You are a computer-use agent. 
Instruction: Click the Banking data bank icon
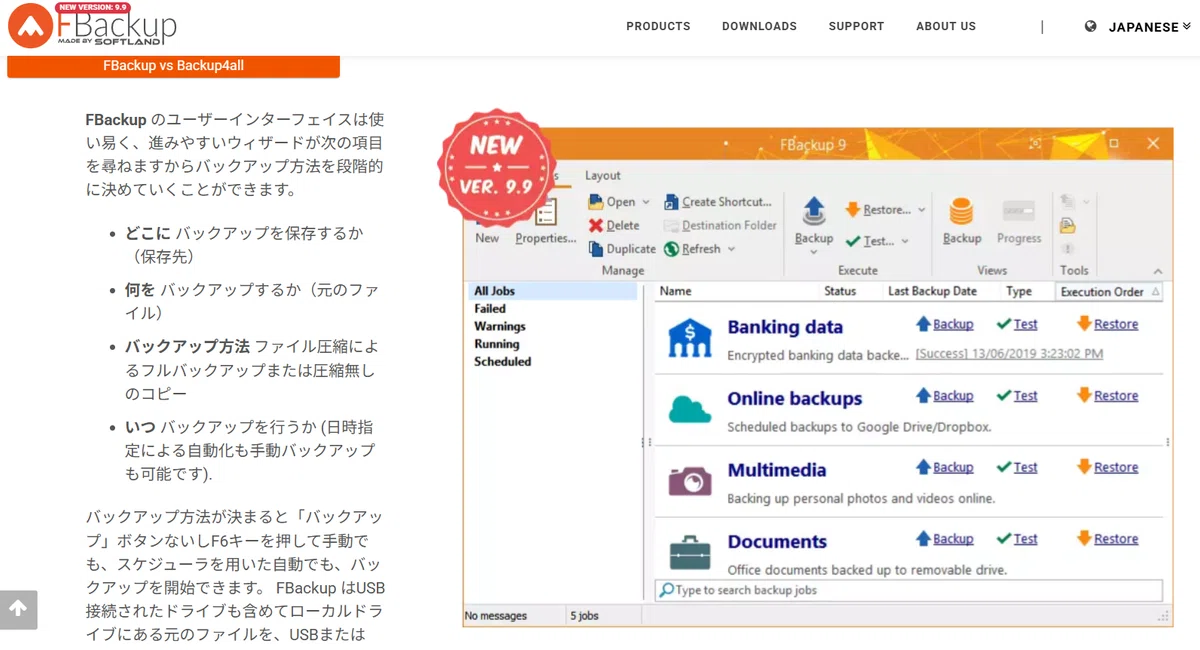coord(690,339)
